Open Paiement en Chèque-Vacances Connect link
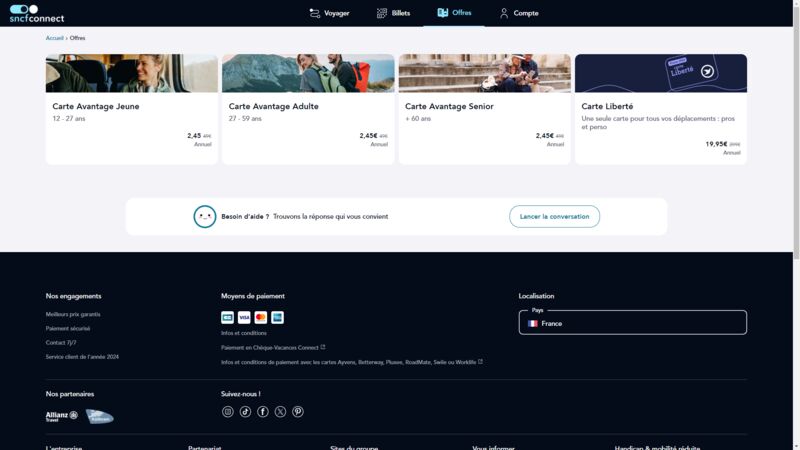Viewport: 800px width, 450px height. click(269, 348)
